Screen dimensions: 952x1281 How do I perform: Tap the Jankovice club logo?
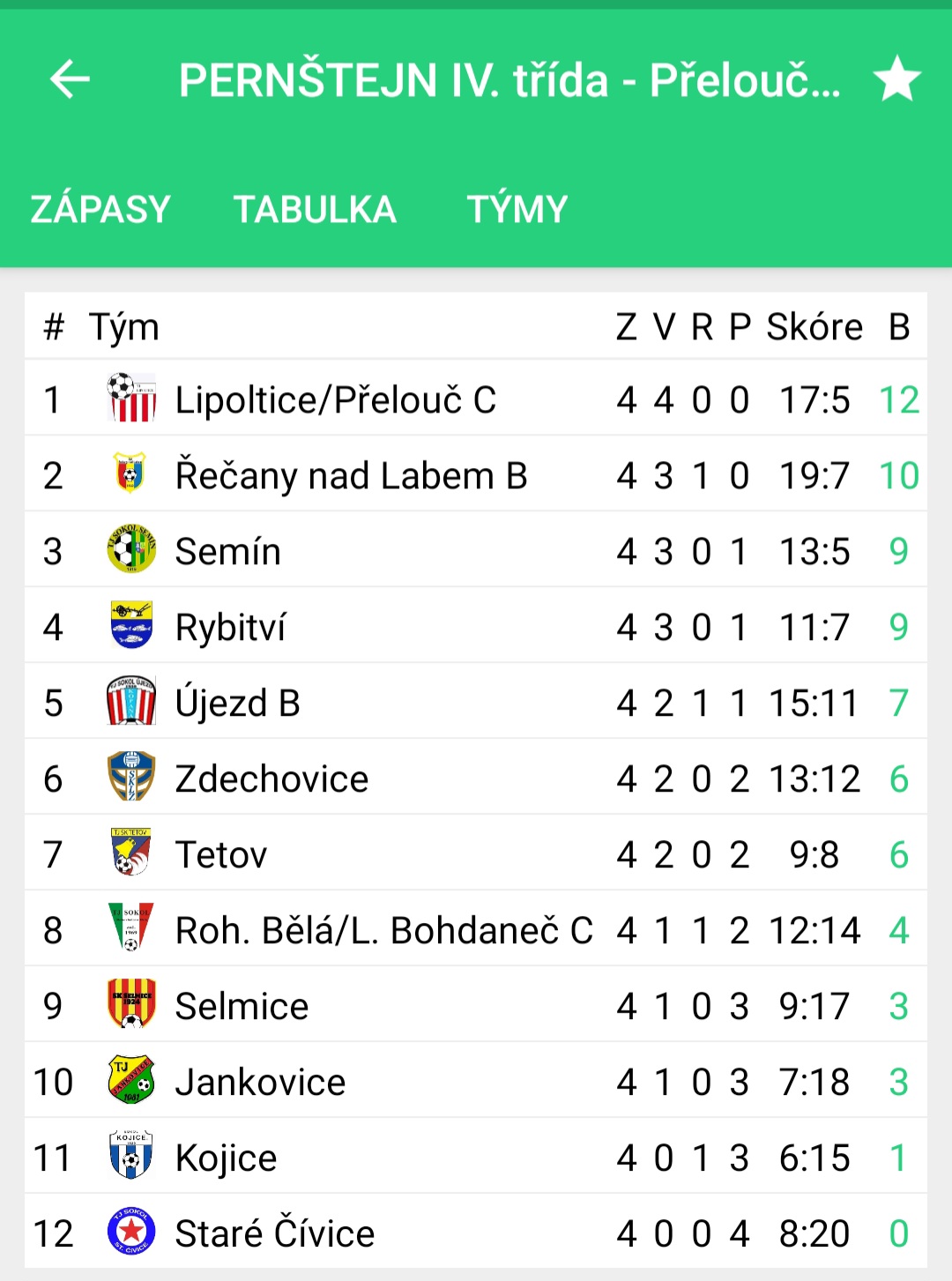(x=131, y=1080)
